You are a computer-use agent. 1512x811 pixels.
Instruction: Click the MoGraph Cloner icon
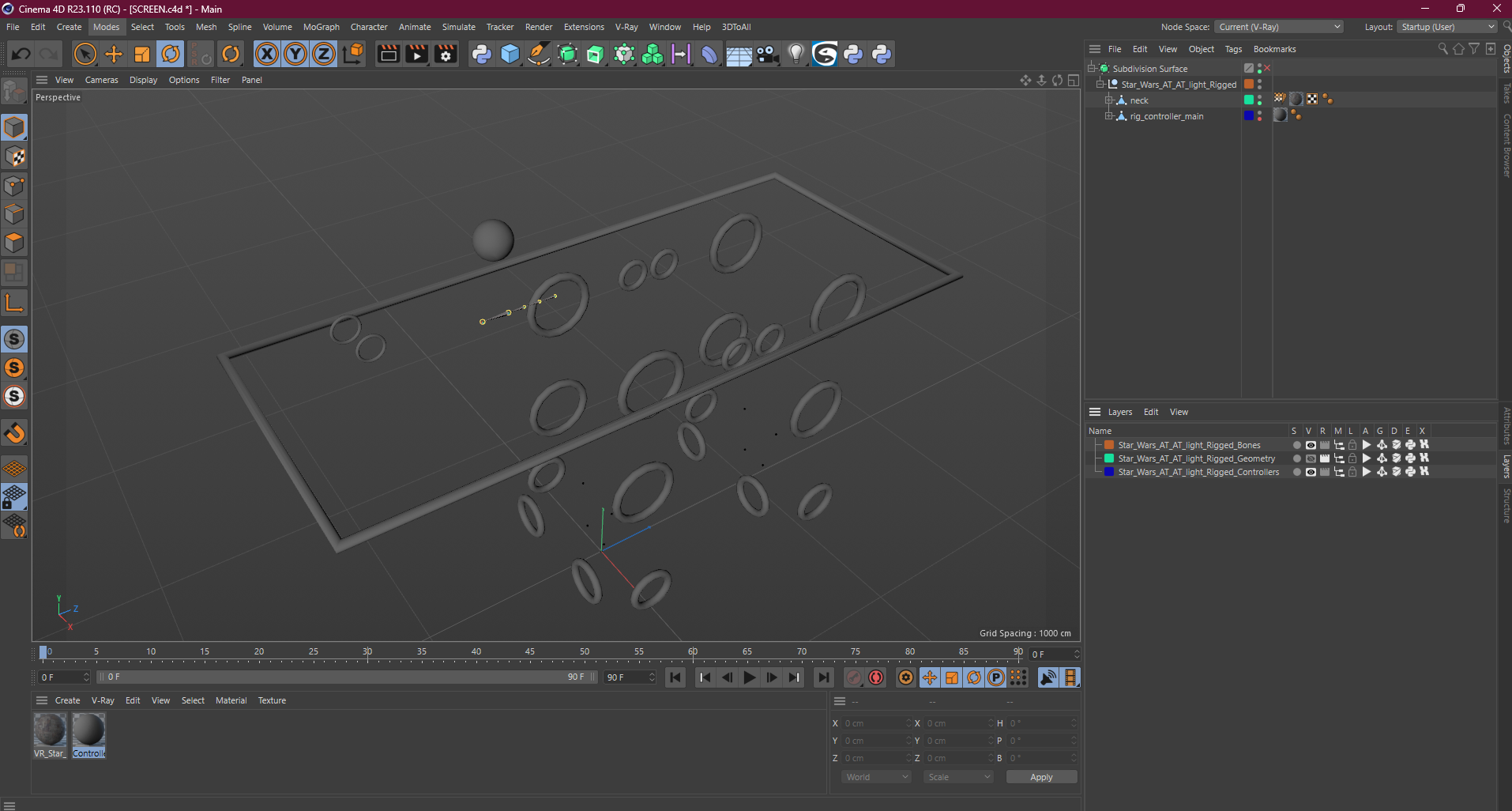[x=653, y=54]
